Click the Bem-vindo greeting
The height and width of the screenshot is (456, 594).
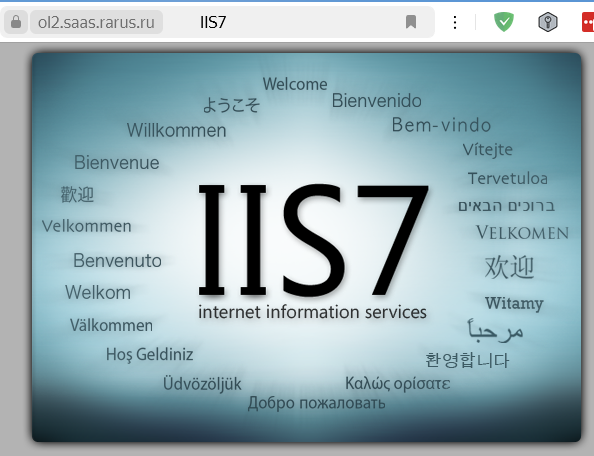[x=441, y=125]
